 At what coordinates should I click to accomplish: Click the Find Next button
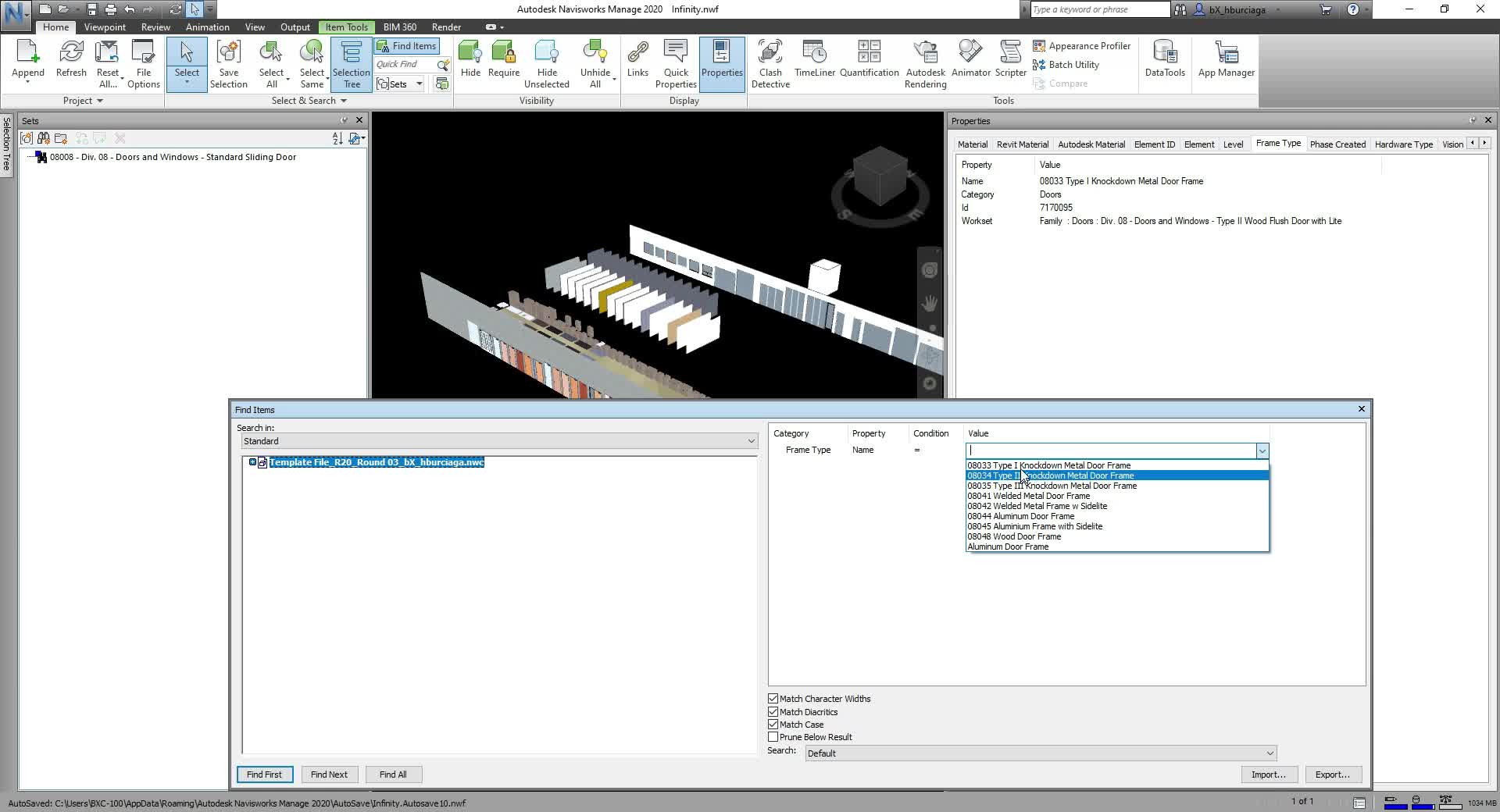pyautogui.click(x=329, y=775)
